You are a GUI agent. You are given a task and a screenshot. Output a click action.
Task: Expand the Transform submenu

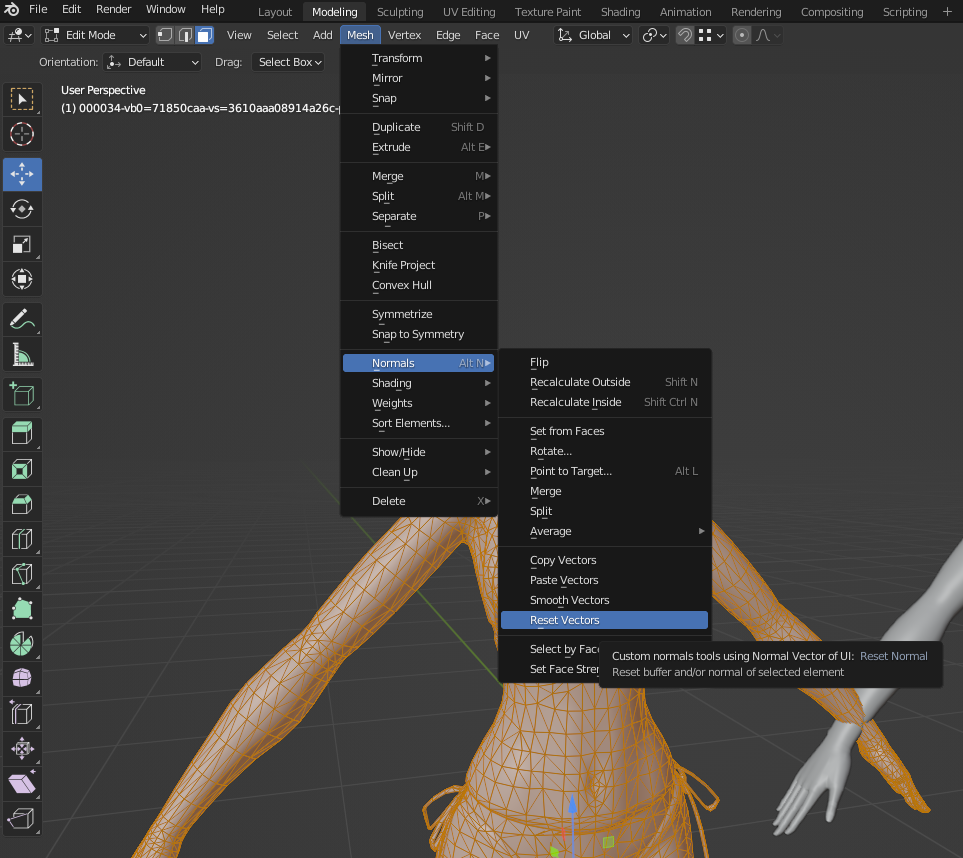tap(419, 58)
